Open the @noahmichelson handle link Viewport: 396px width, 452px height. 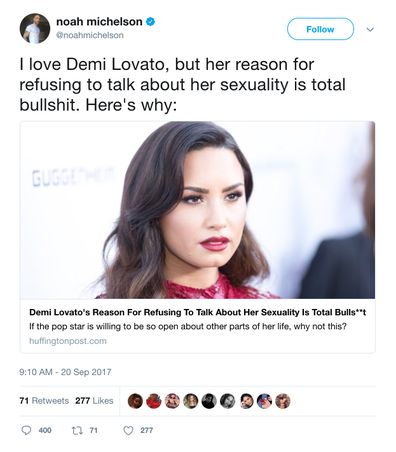click(90, 35)
